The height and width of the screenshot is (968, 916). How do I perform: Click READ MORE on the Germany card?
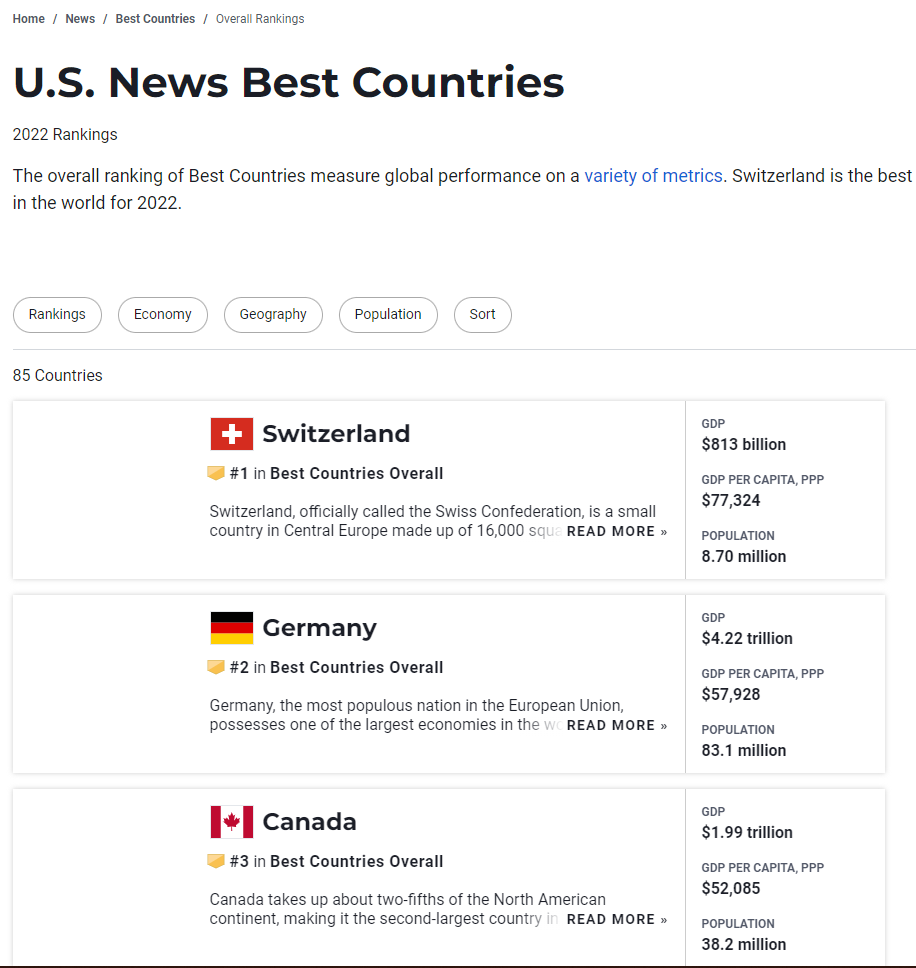click(x=616, y=725)
